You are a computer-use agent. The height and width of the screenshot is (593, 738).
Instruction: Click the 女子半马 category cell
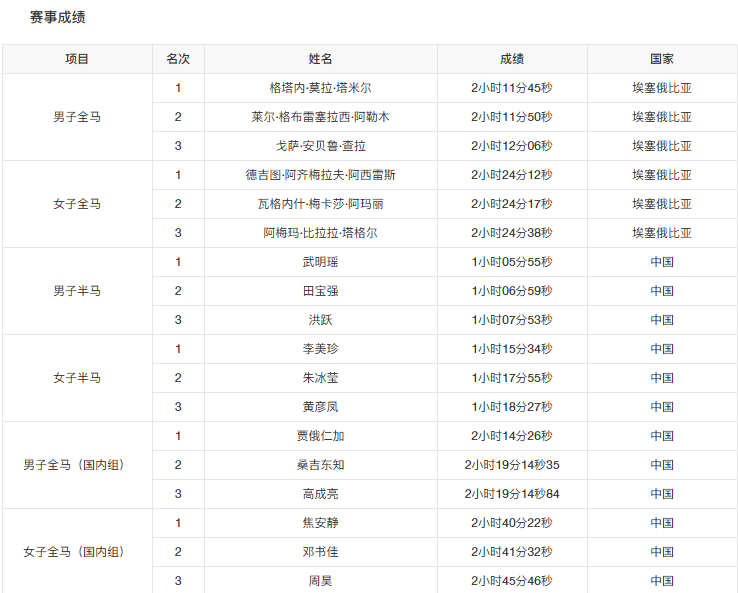77,378
